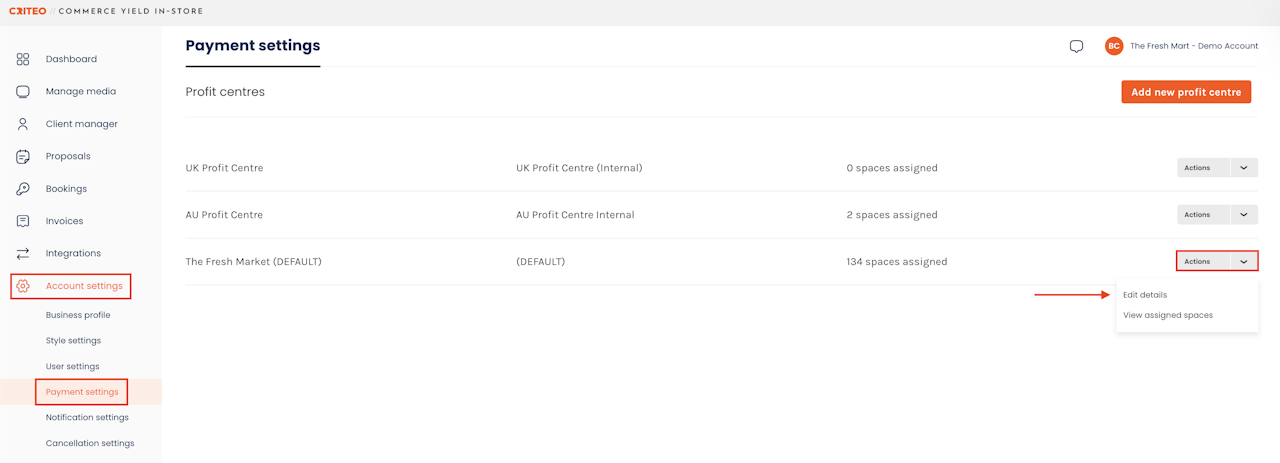Click the Proposals icon in sidebar
Viewport: 1280px width, 463px height.
(23, 156)
